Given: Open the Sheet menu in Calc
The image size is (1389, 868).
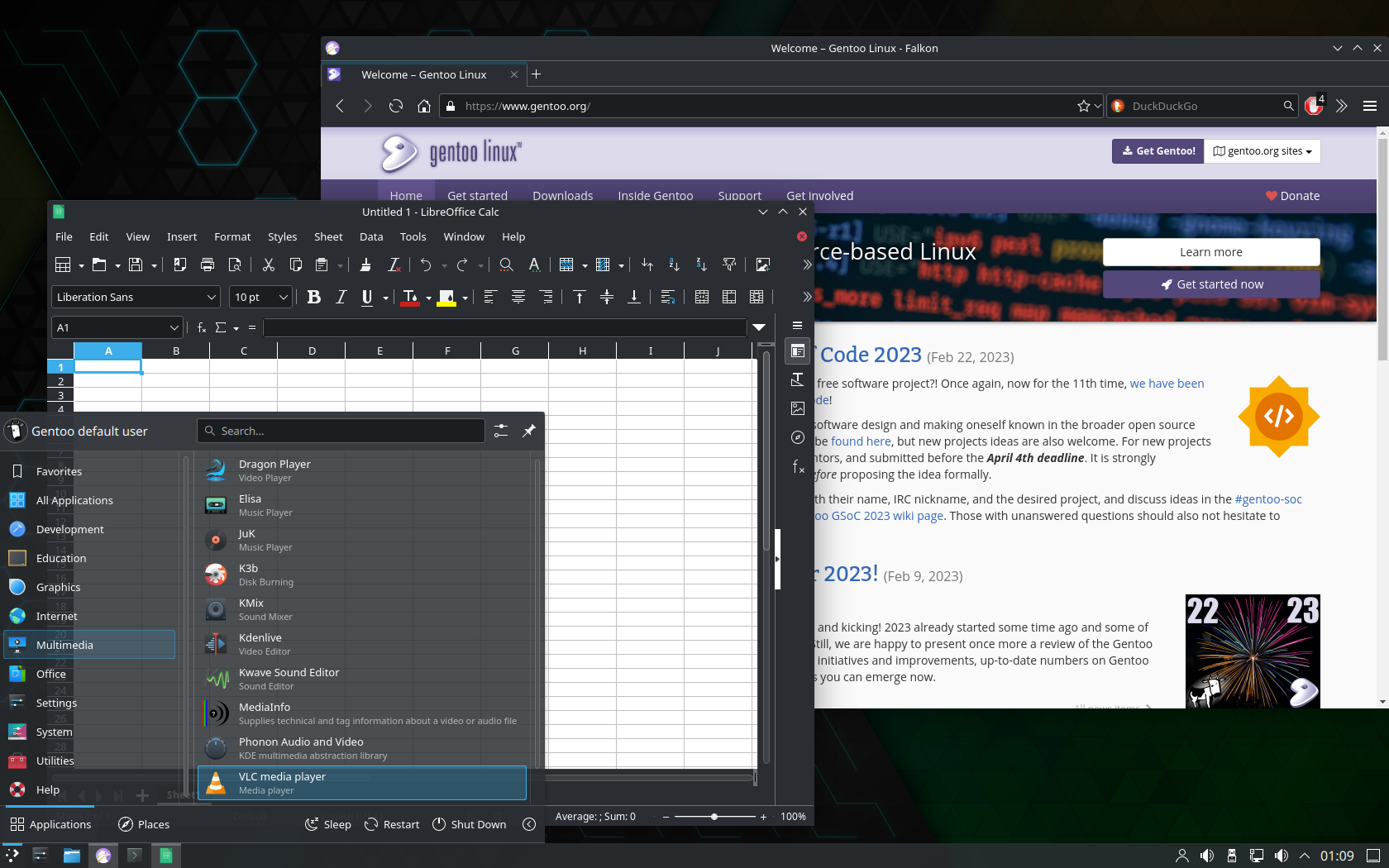Looking at the screenshot, I should pyautogui.click(x=328, y=236).
